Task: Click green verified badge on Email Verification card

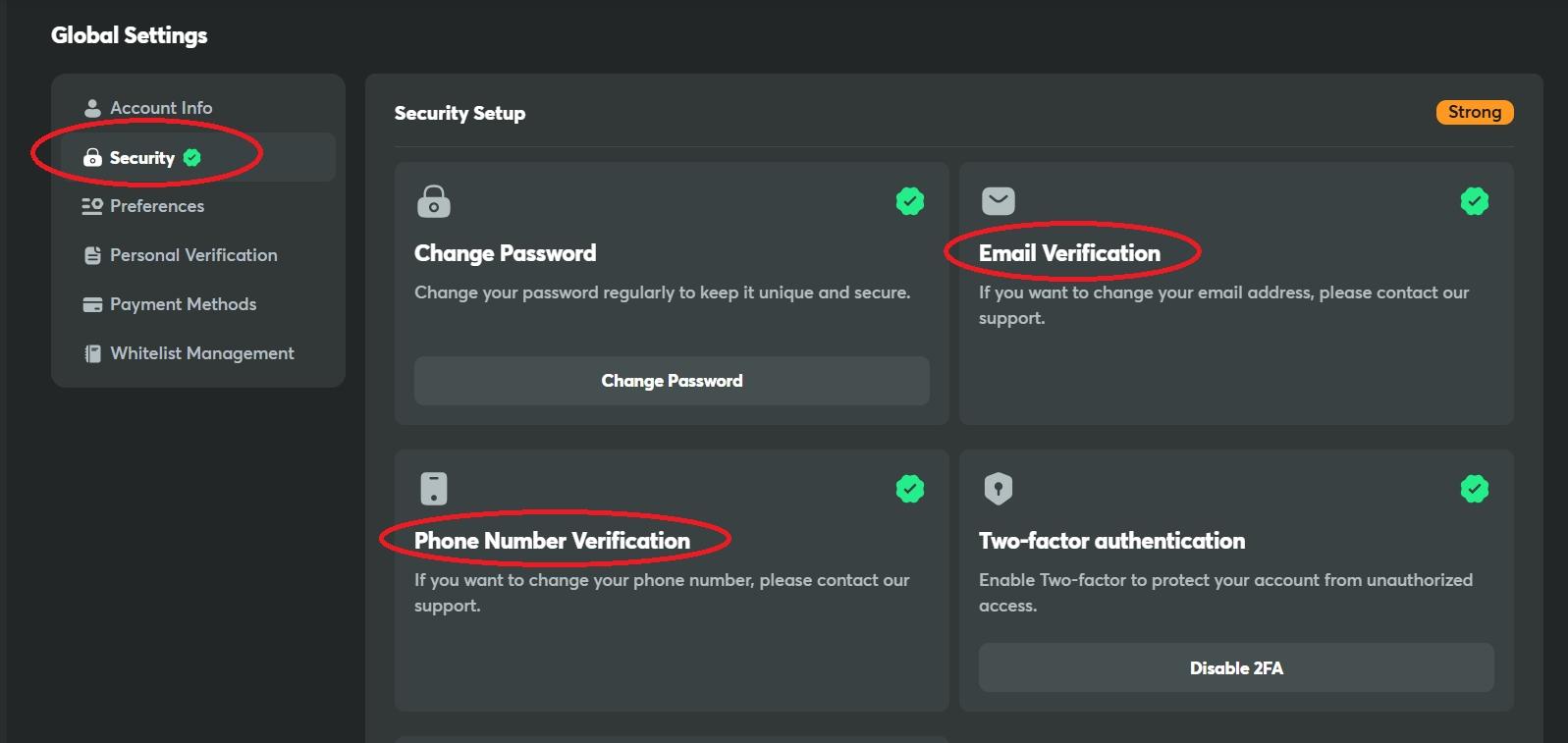Action: coord(1474,201)
